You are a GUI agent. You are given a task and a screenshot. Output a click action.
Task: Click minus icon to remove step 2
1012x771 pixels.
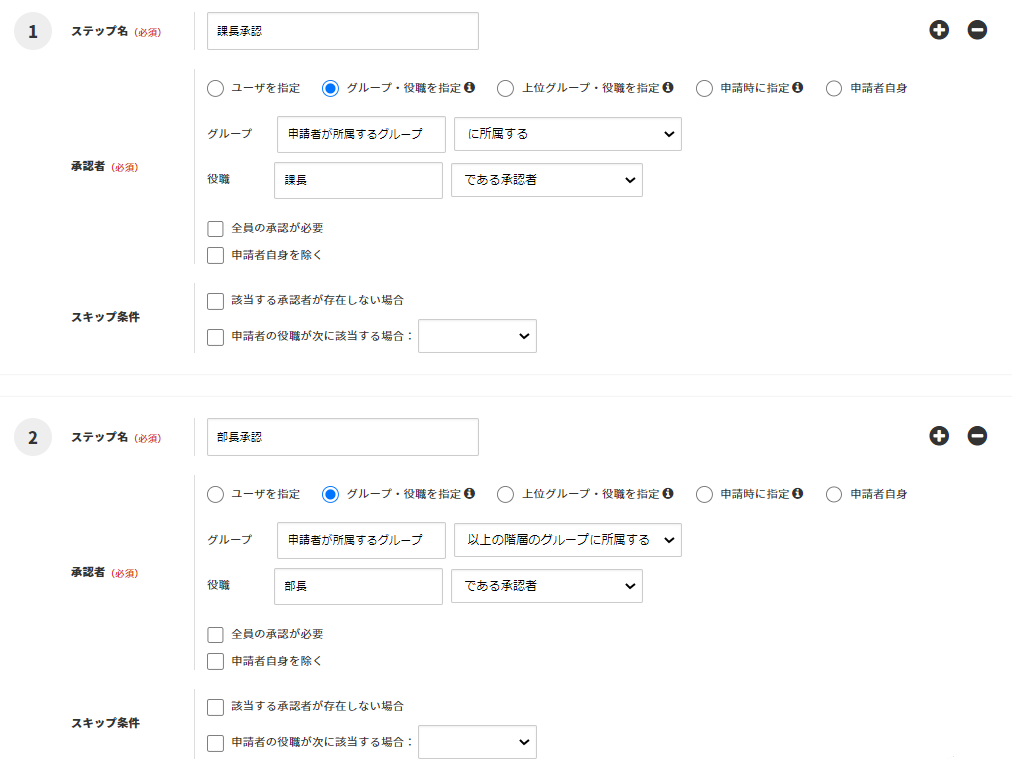click(977, 436)
